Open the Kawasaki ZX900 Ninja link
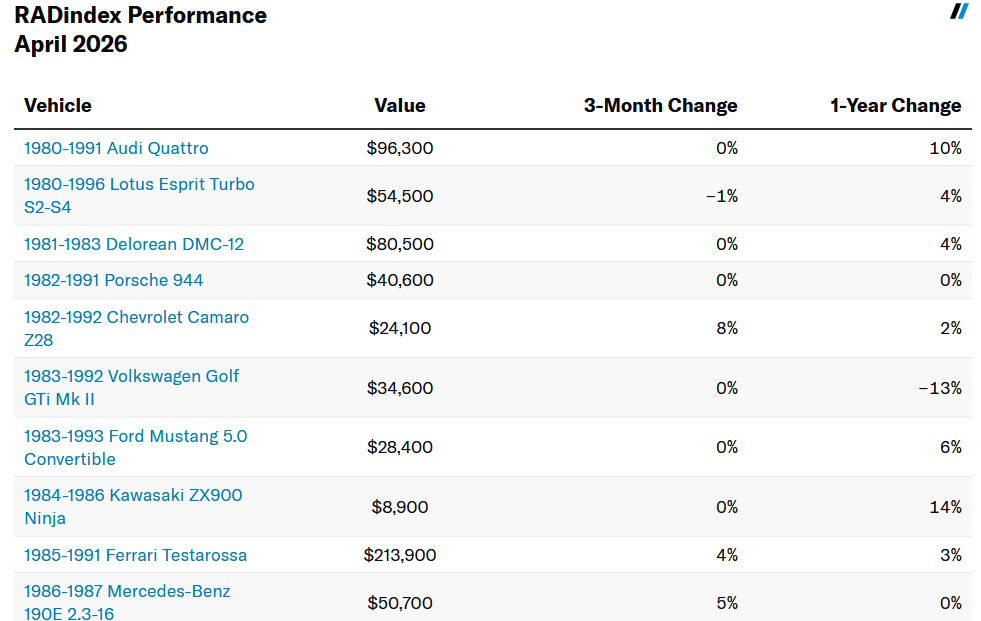Viewport: 981px width, 621px height. [x=133, y=506]
